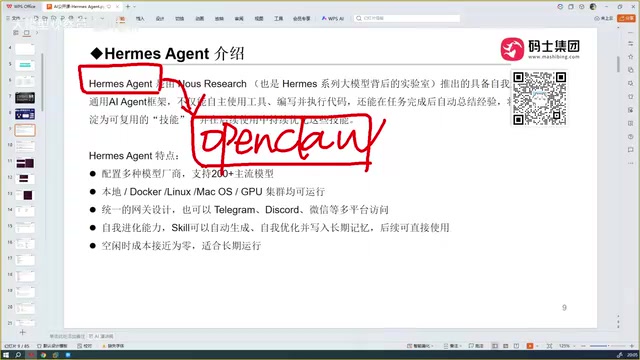Select slide 5 thumbnail
640x360 pixels.
(25, 65)
